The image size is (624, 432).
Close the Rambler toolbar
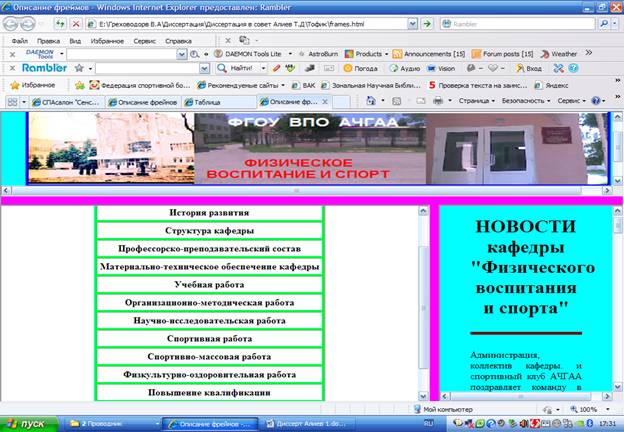tap(12, 68)
